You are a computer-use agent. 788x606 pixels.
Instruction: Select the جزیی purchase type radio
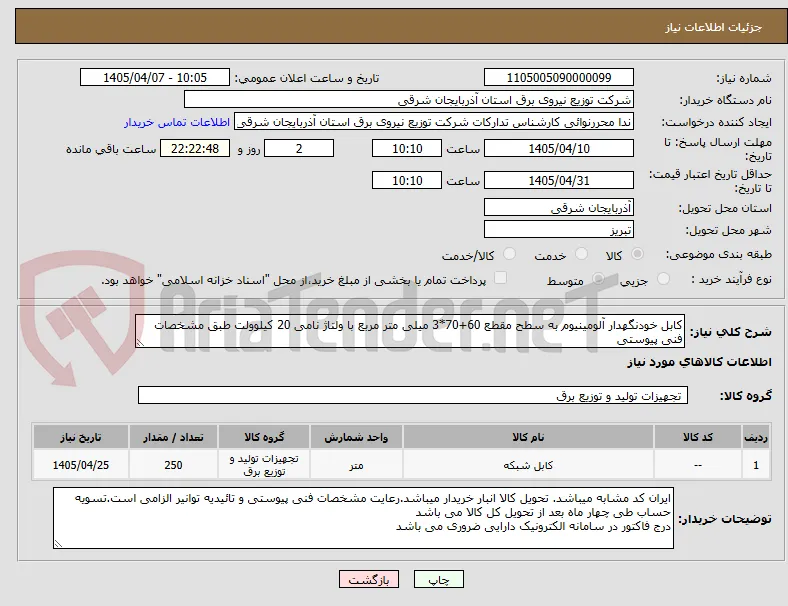[x=663, y=279]
